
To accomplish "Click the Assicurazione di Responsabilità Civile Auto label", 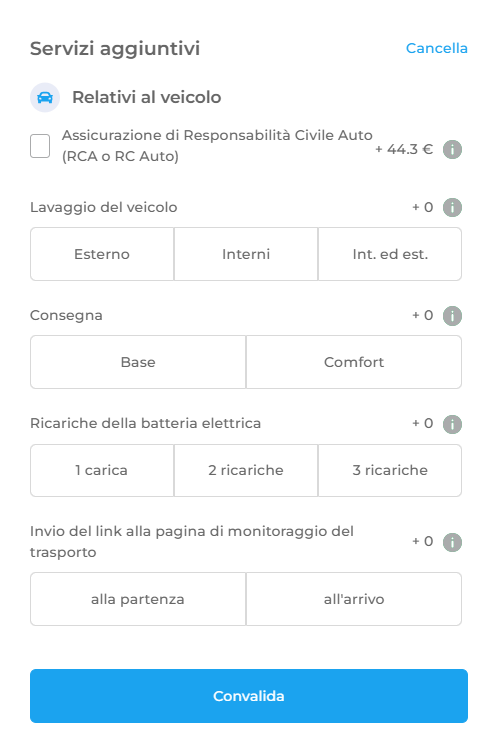I will pos(217,145).
